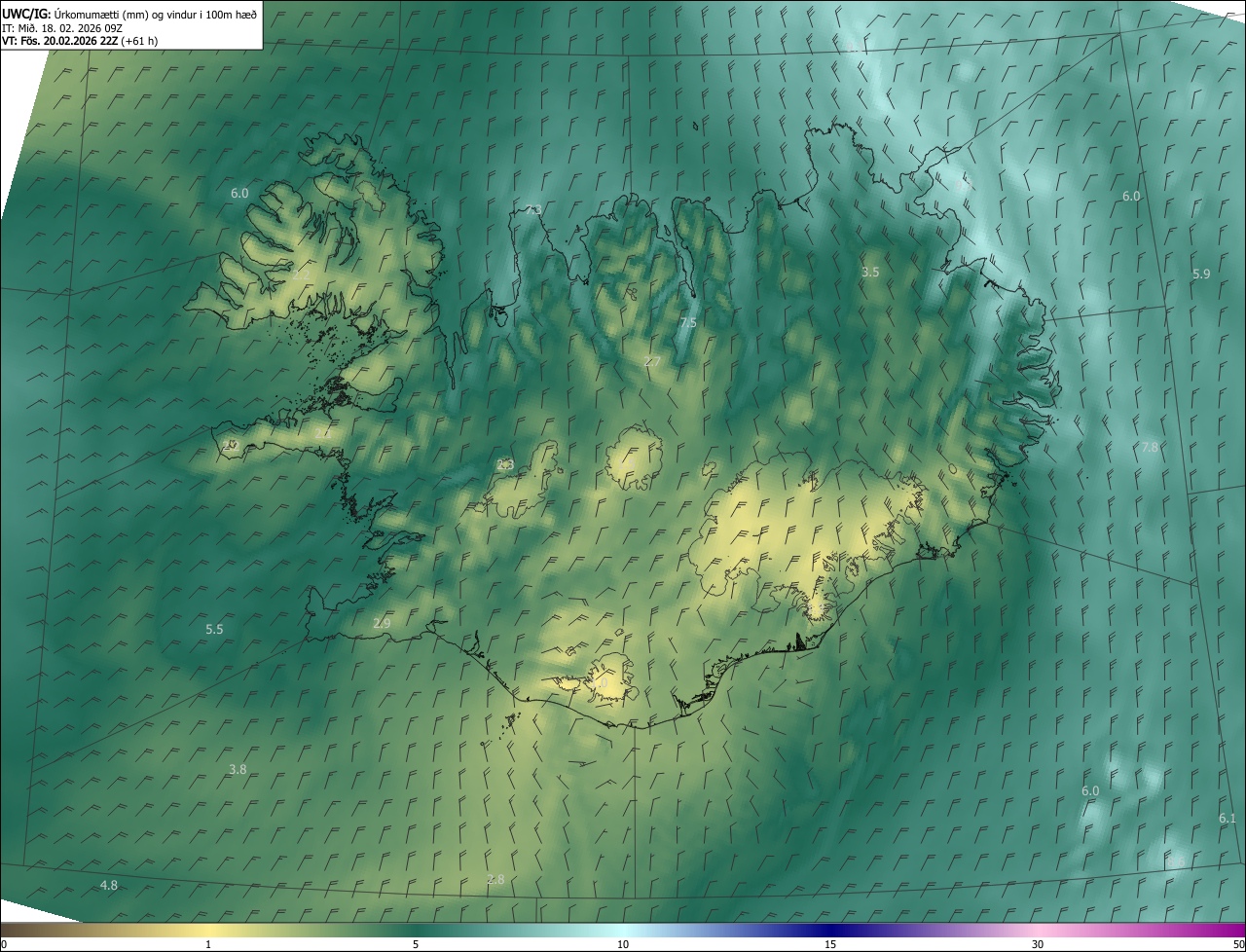Click the "7.5" value label
This screenshot has height=952, width=1246.
click(x=688, y=323)
